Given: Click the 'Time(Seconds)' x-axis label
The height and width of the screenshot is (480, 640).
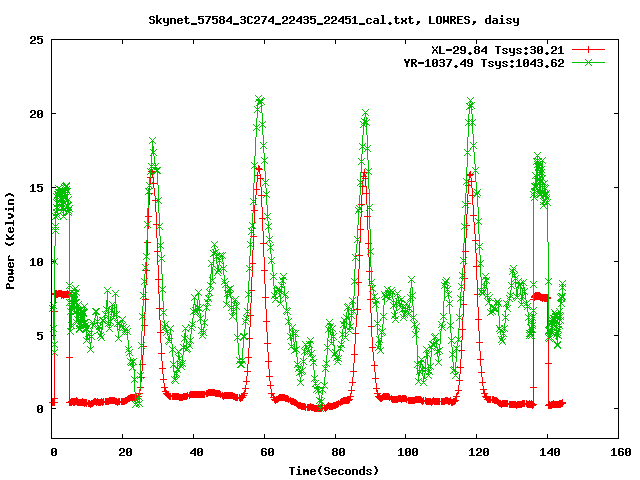Looking at the screenshot, I should click(x=334, y=471).
